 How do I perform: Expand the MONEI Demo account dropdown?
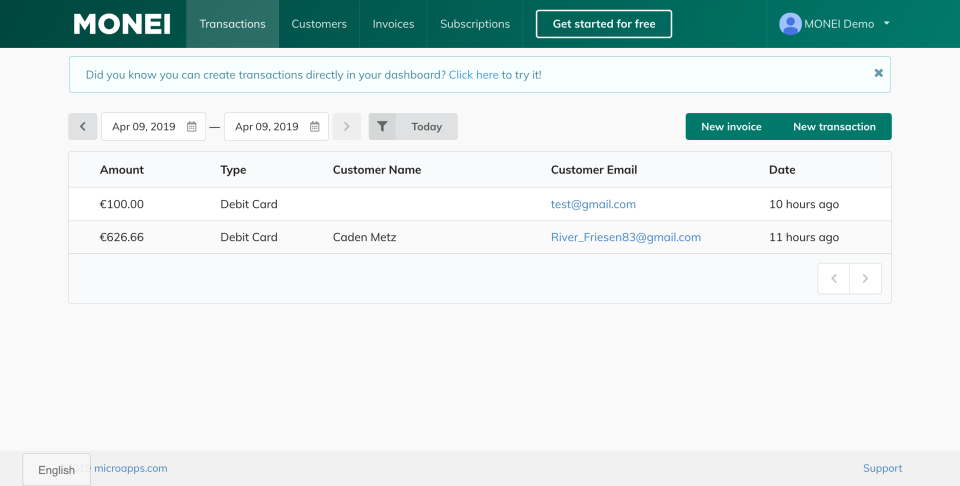(886, 24)
